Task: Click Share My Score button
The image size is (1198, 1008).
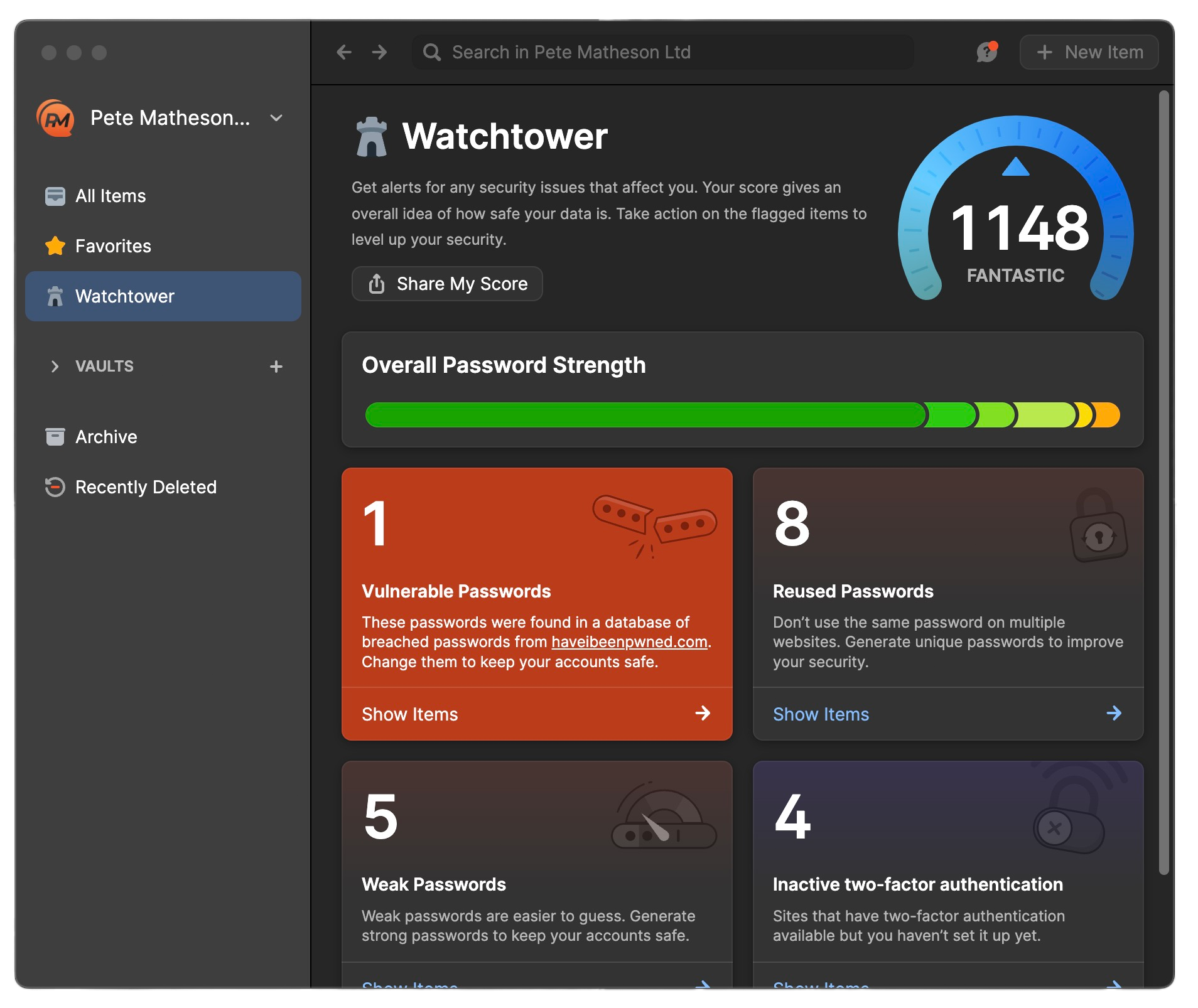Action: [447, 284]
